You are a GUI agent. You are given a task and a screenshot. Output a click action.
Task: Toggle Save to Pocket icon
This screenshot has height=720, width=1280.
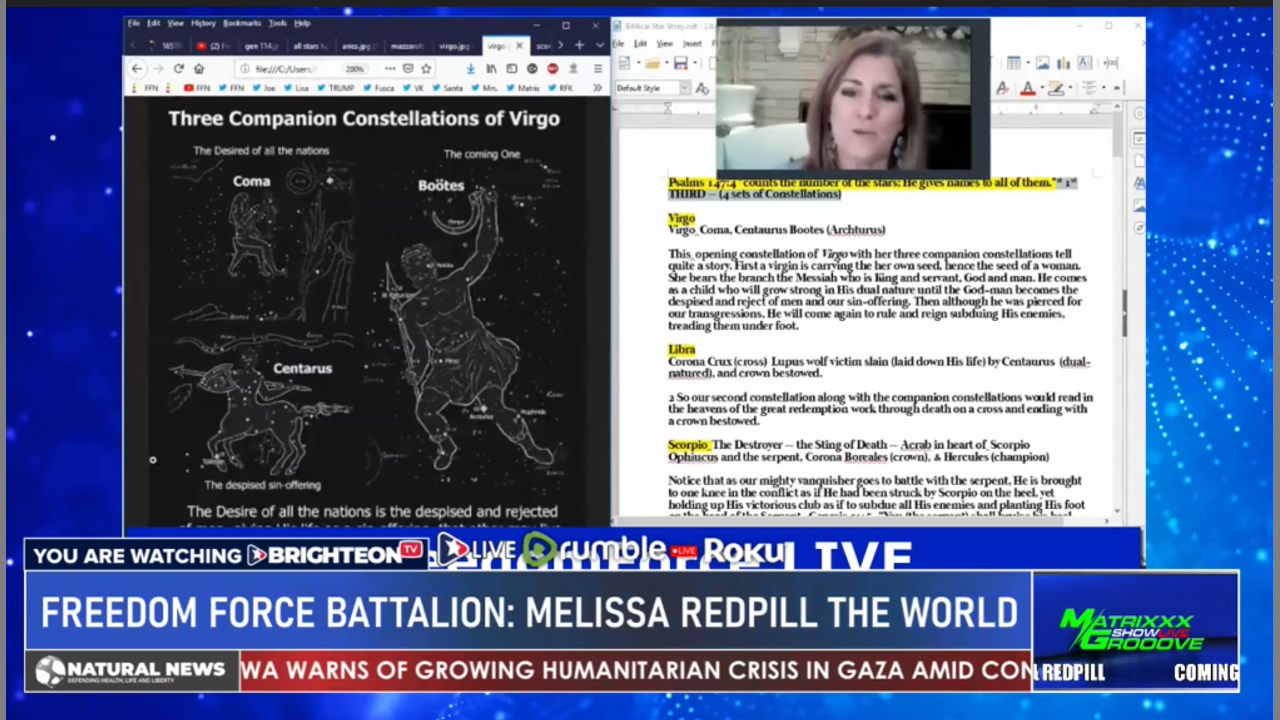click(408, 69)
